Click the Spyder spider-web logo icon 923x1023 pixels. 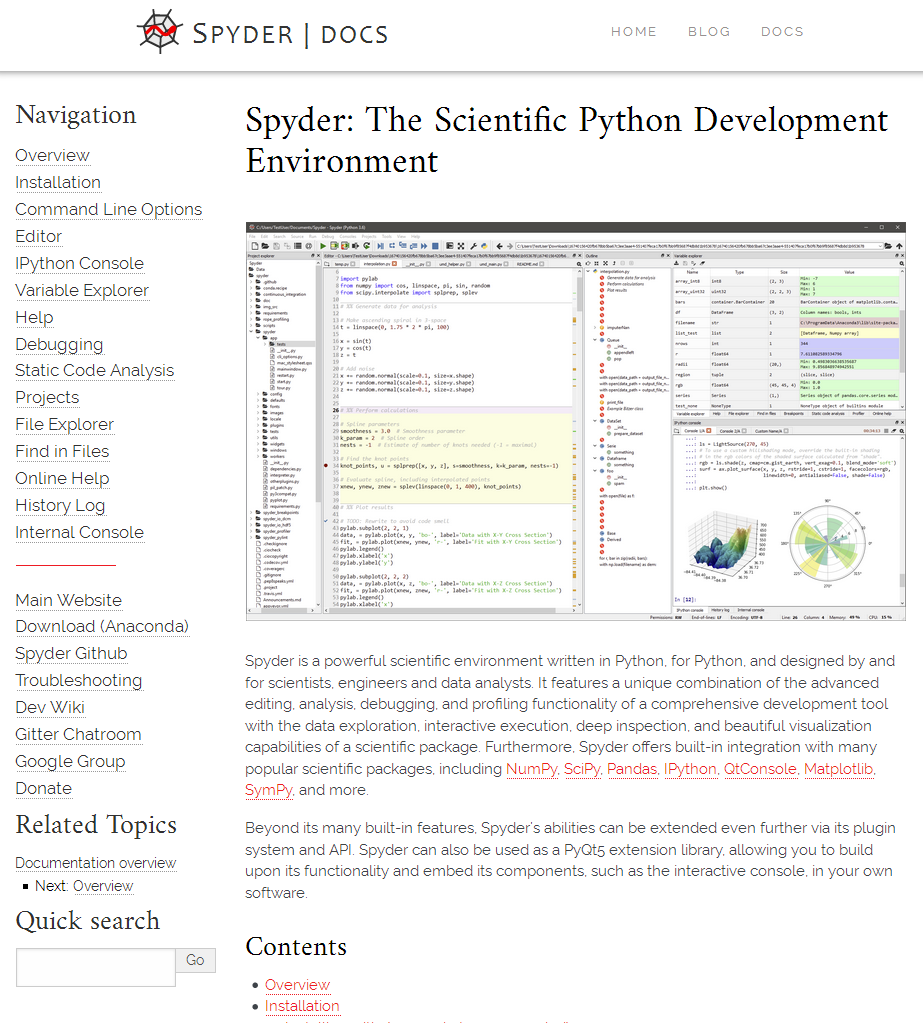[159, 31]
